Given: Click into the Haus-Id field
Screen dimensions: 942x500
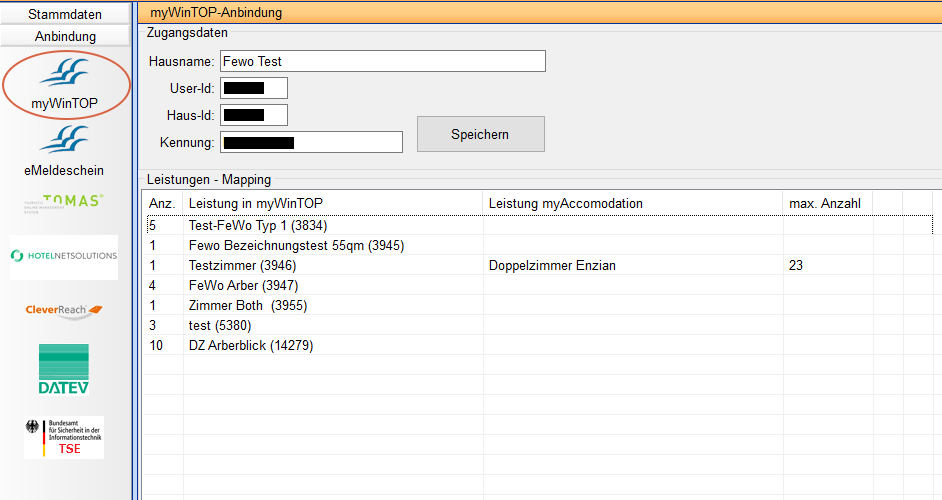Looking at the screenshot, I should click(254, 115).
